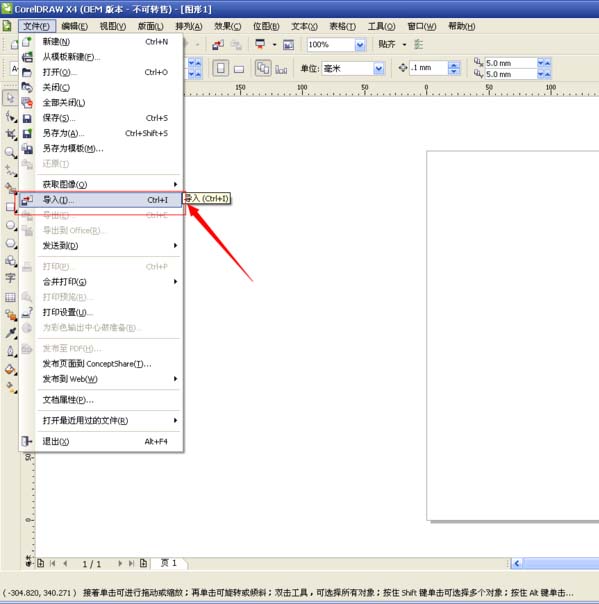
Task: Open the 100% zoom level dropdown
Action: click(x=360, y=45)
